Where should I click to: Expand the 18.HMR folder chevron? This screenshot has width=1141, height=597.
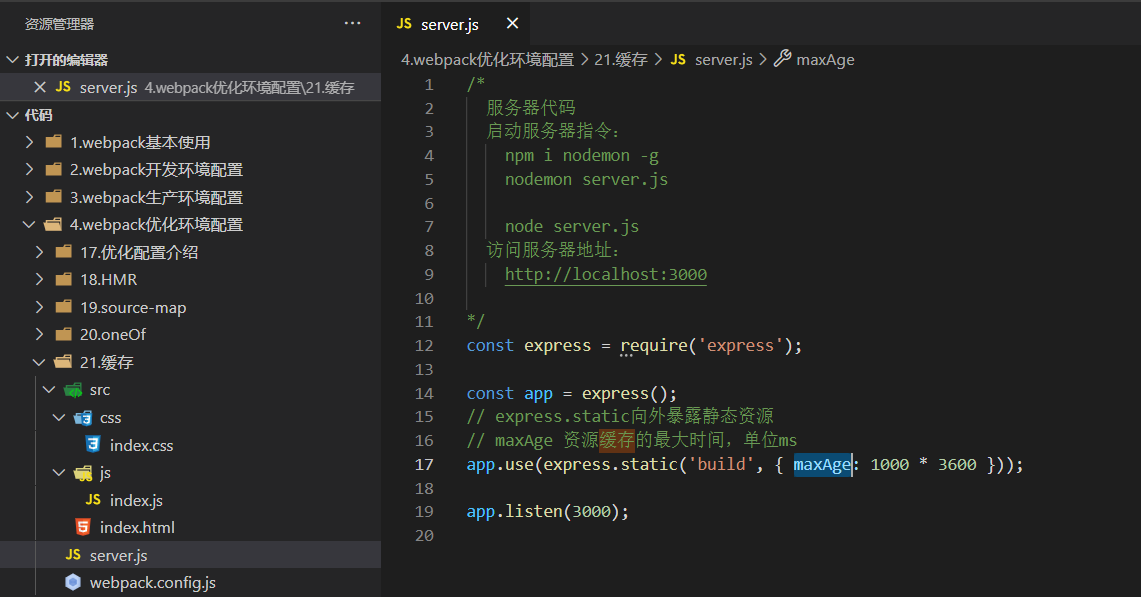point(39,280)
